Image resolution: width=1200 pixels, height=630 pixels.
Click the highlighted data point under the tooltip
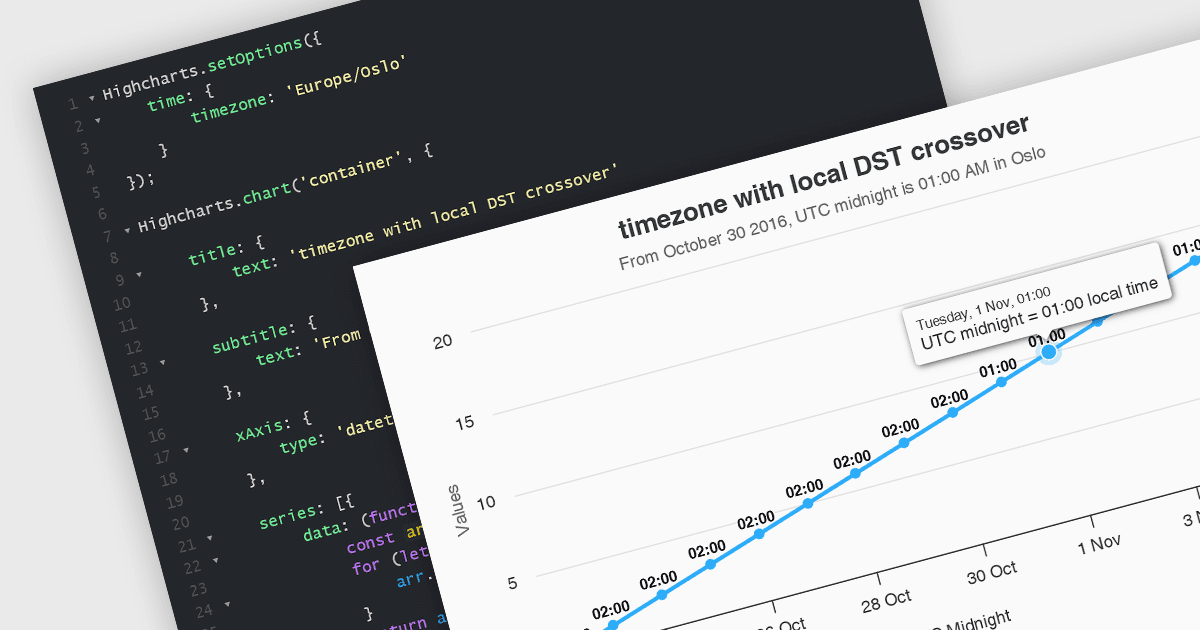(x=1049, y=352)
